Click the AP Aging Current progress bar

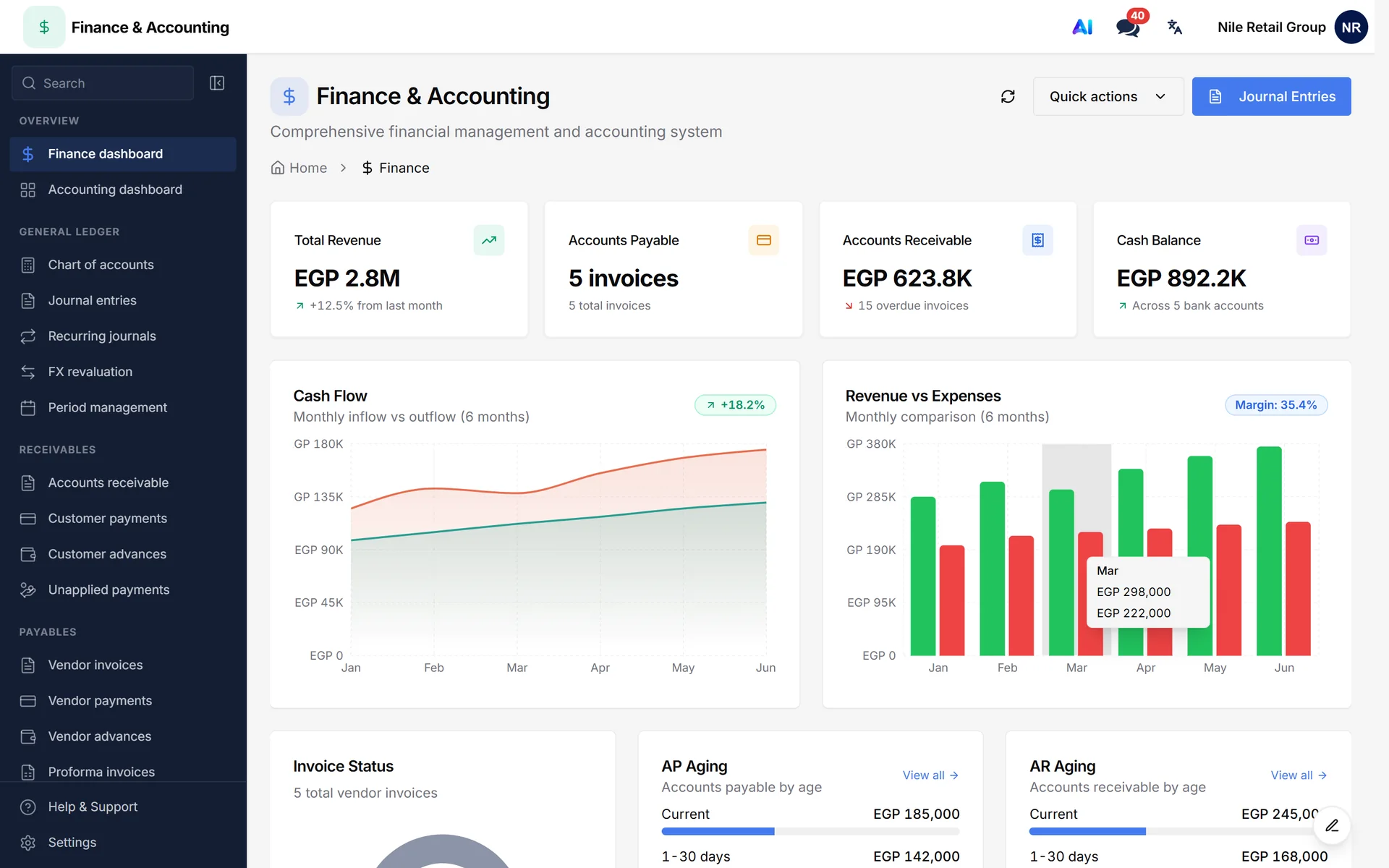tap(810, 832)
